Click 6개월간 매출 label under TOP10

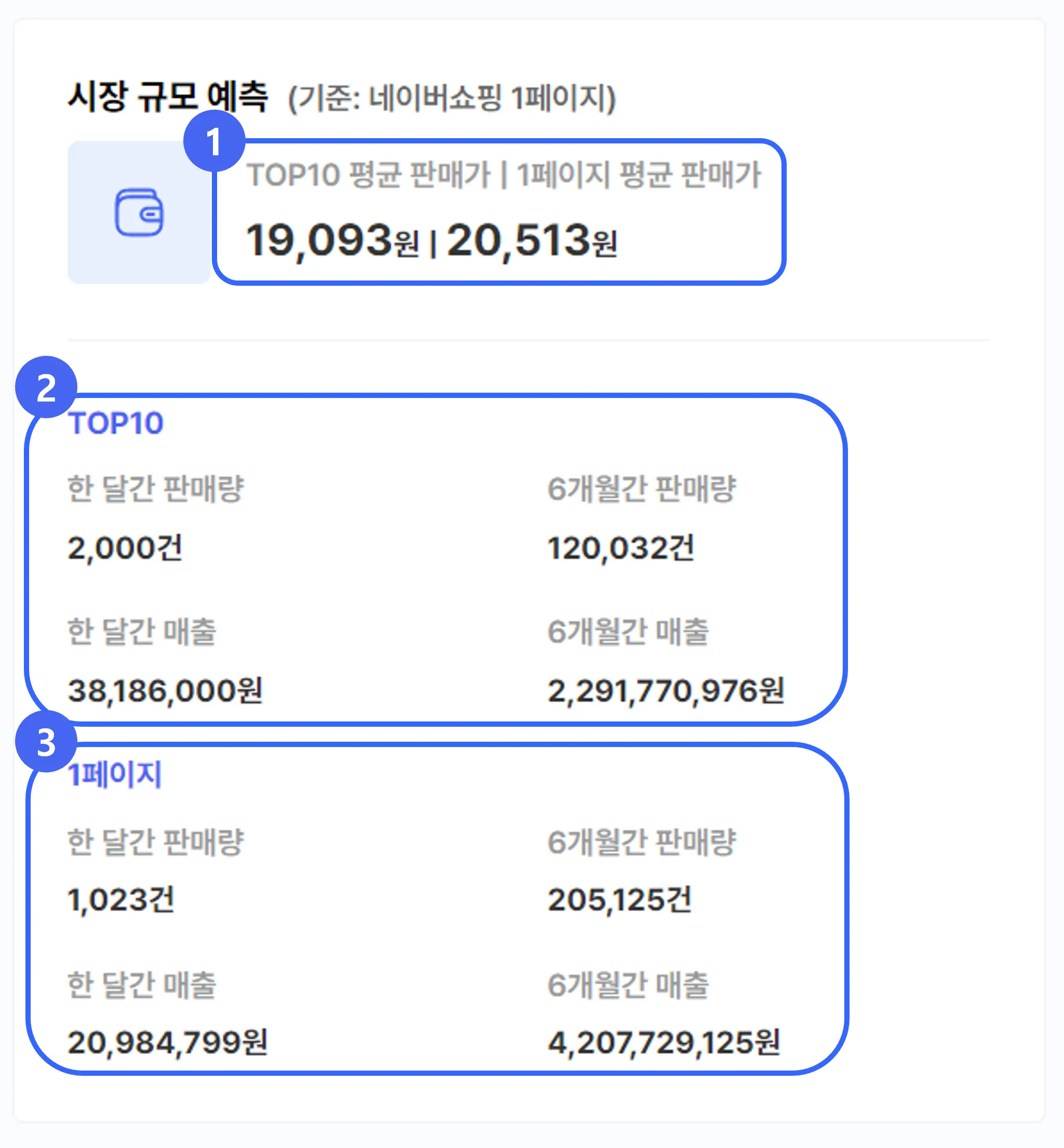point(628,631)
